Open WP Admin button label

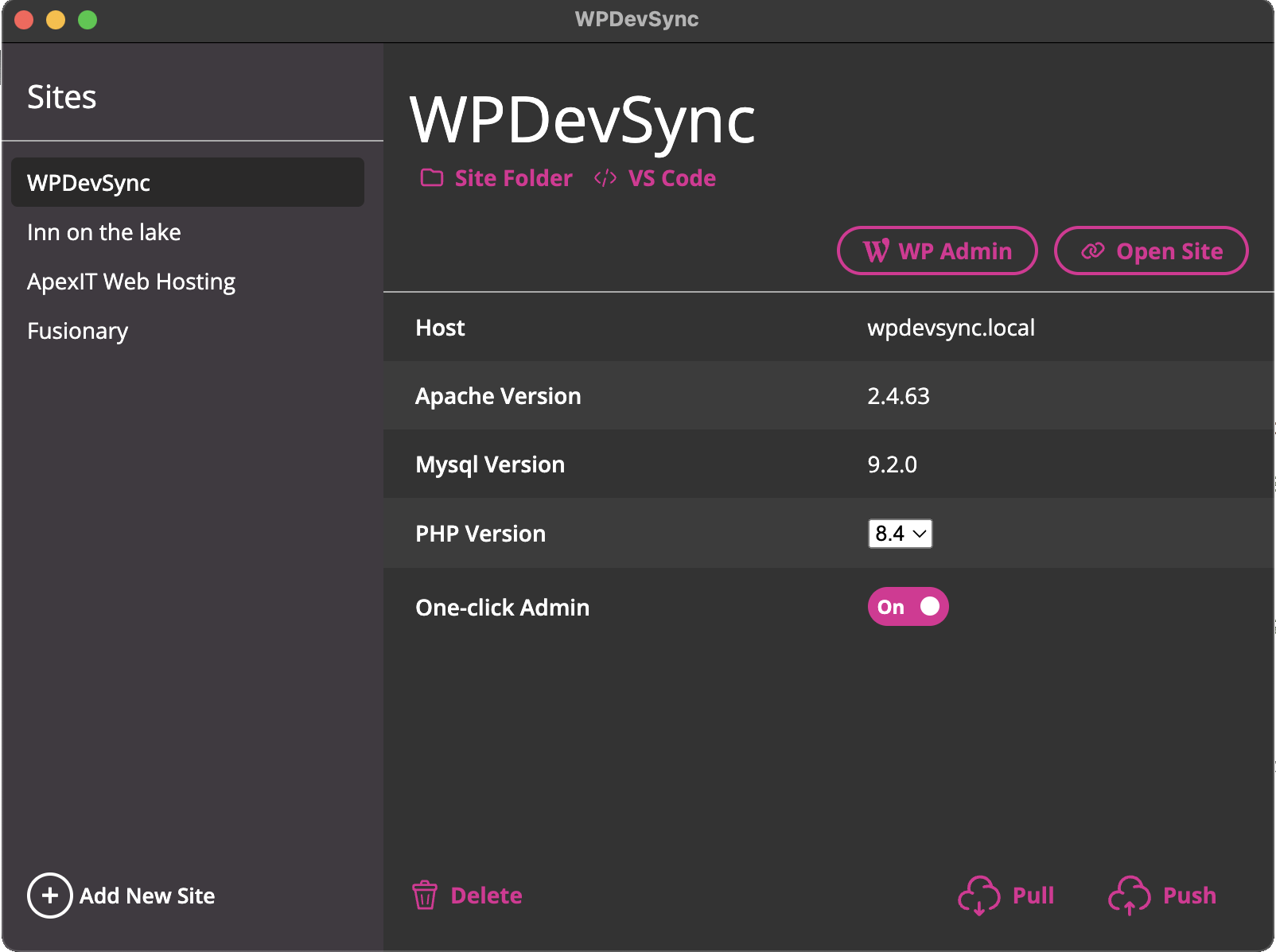pyautogui.click(x=955, y=251)
